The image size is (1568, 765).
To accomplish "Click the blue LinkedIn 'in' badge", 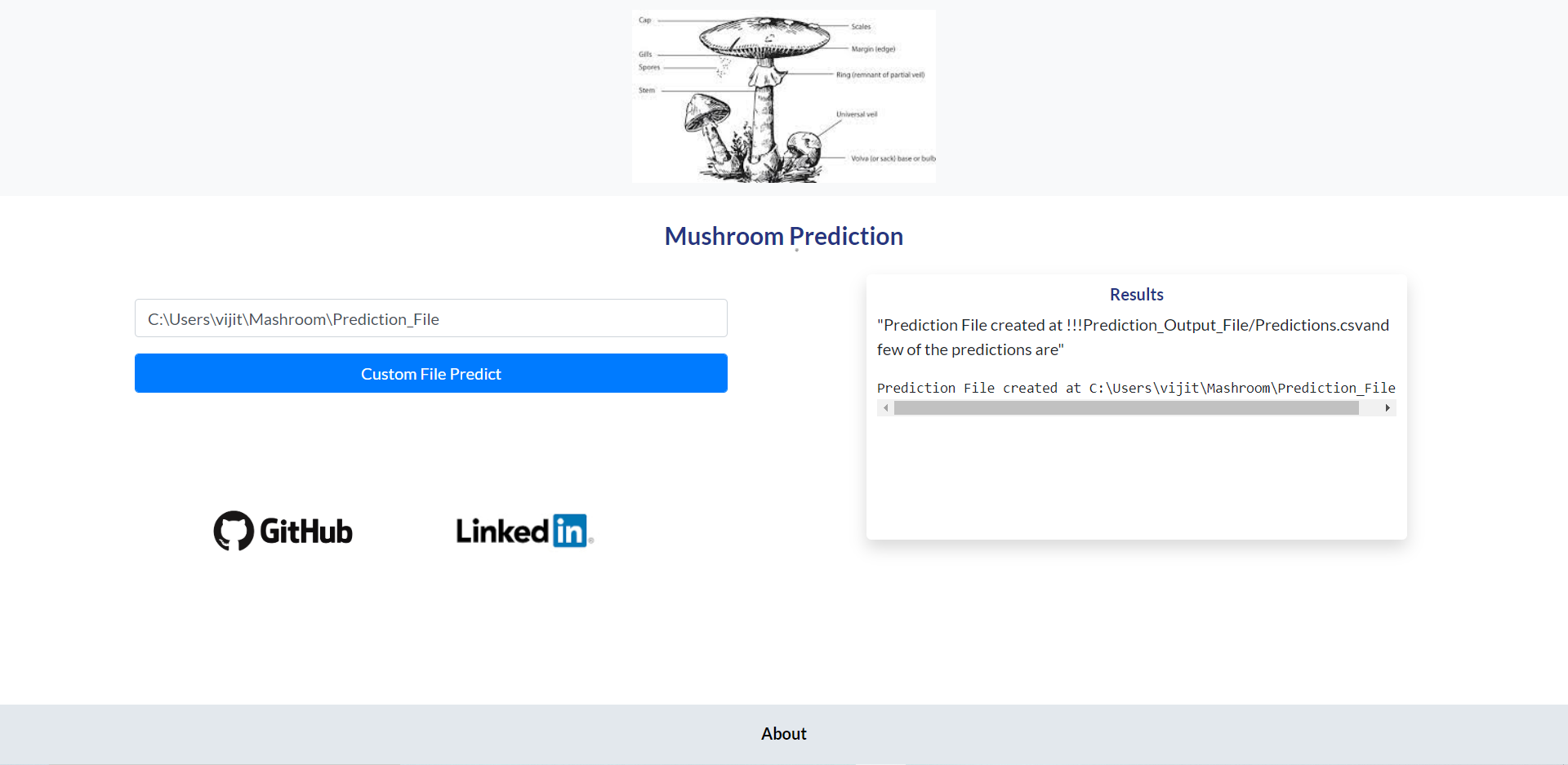I will 572,530.
